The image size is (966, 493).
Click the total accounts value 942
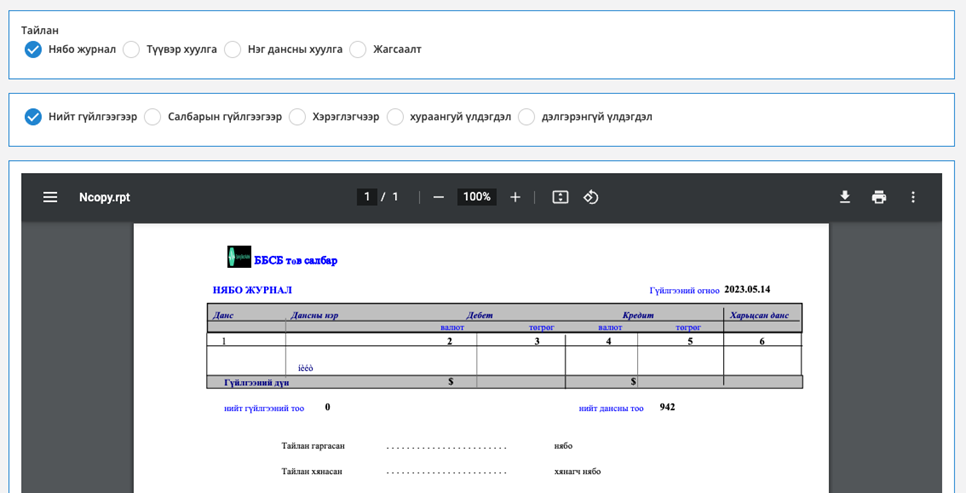click(x=667, y=407)
